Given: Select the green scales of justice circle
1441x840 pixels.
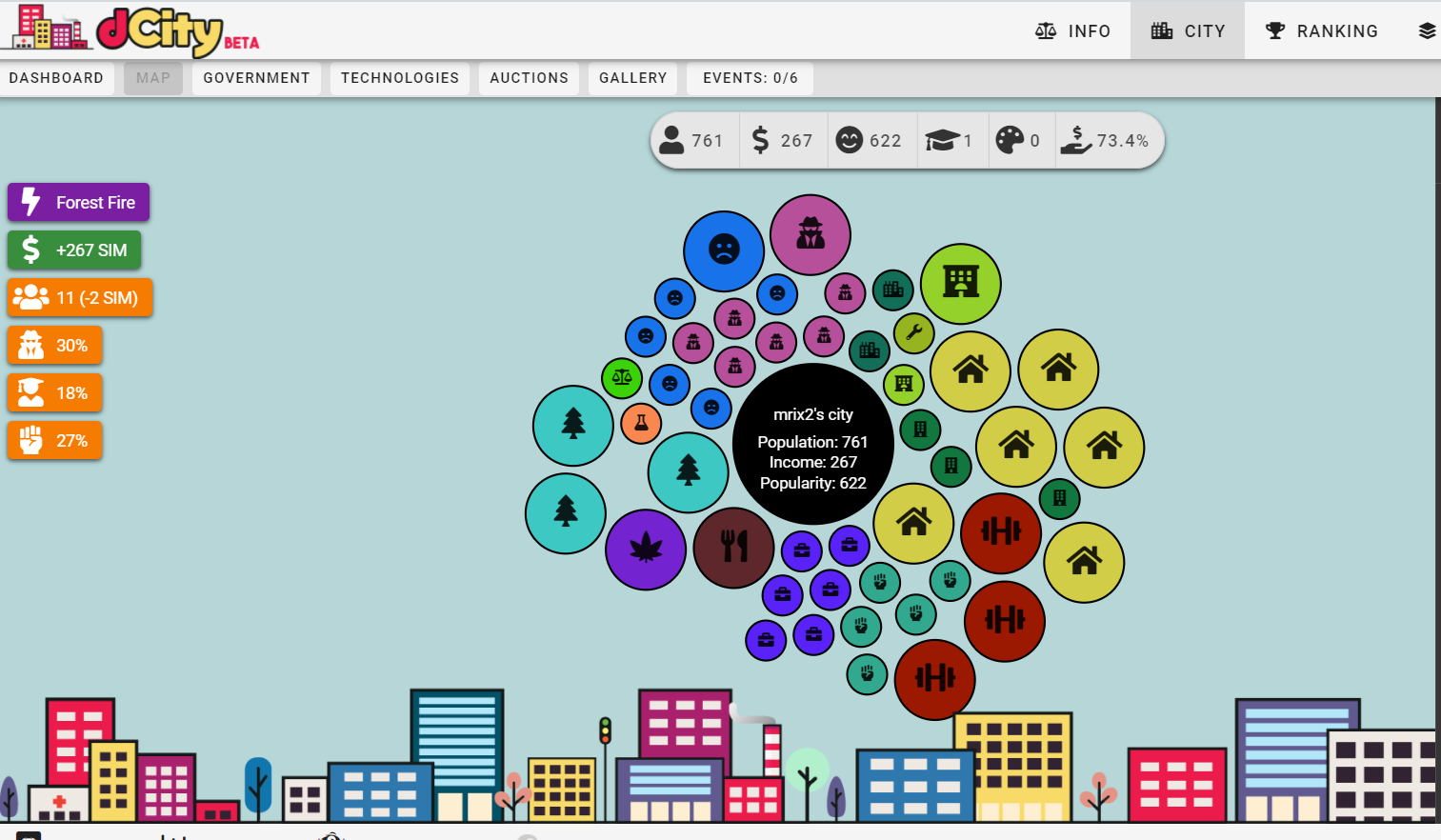Looking at the screenshot, I should coord(622,378).
